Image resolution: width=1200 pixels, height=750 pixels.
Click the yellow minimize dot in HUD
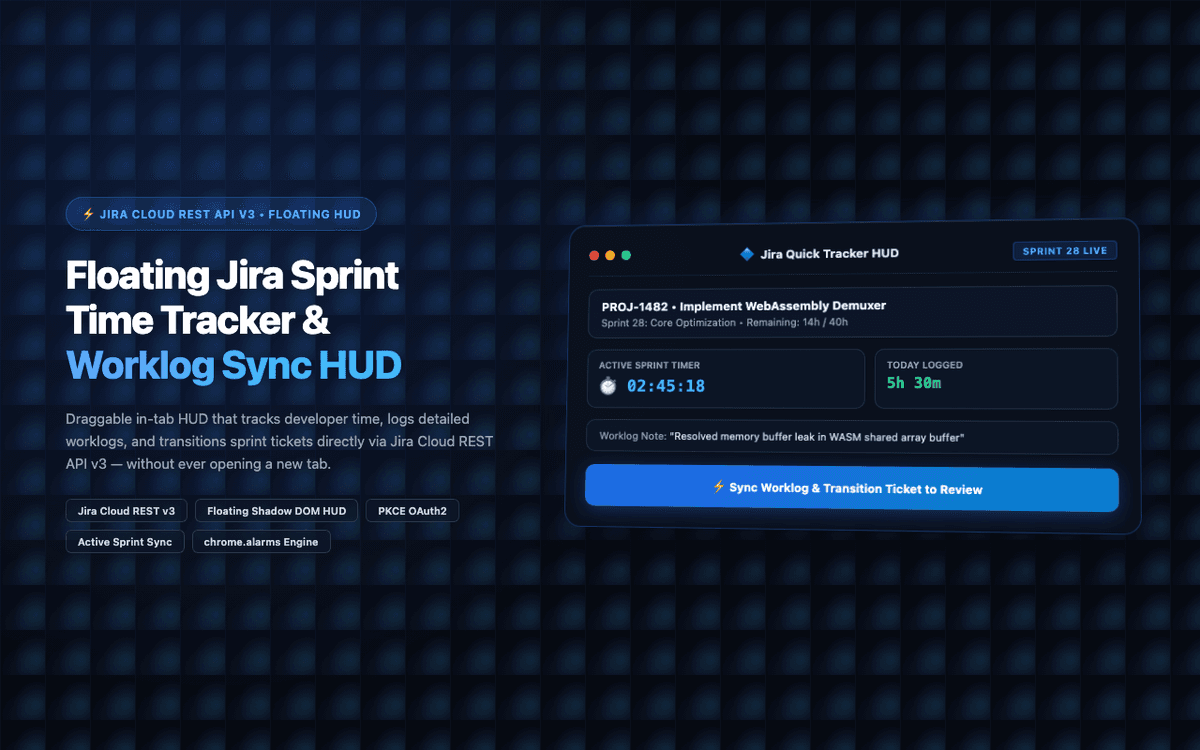click(x=610, y=255)
